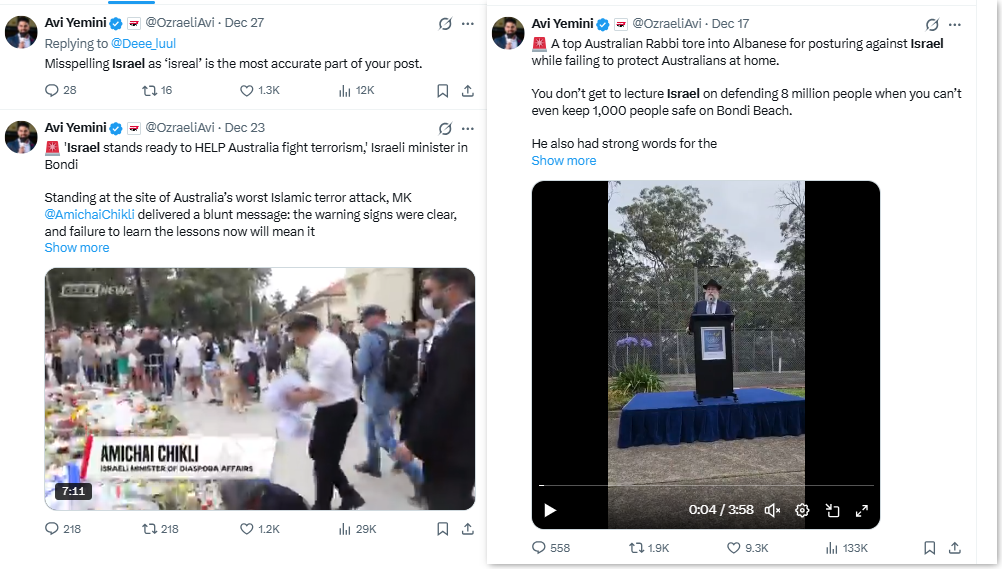
Task: Open the @AmichaiChikli mention link
Action: (90, 215)
